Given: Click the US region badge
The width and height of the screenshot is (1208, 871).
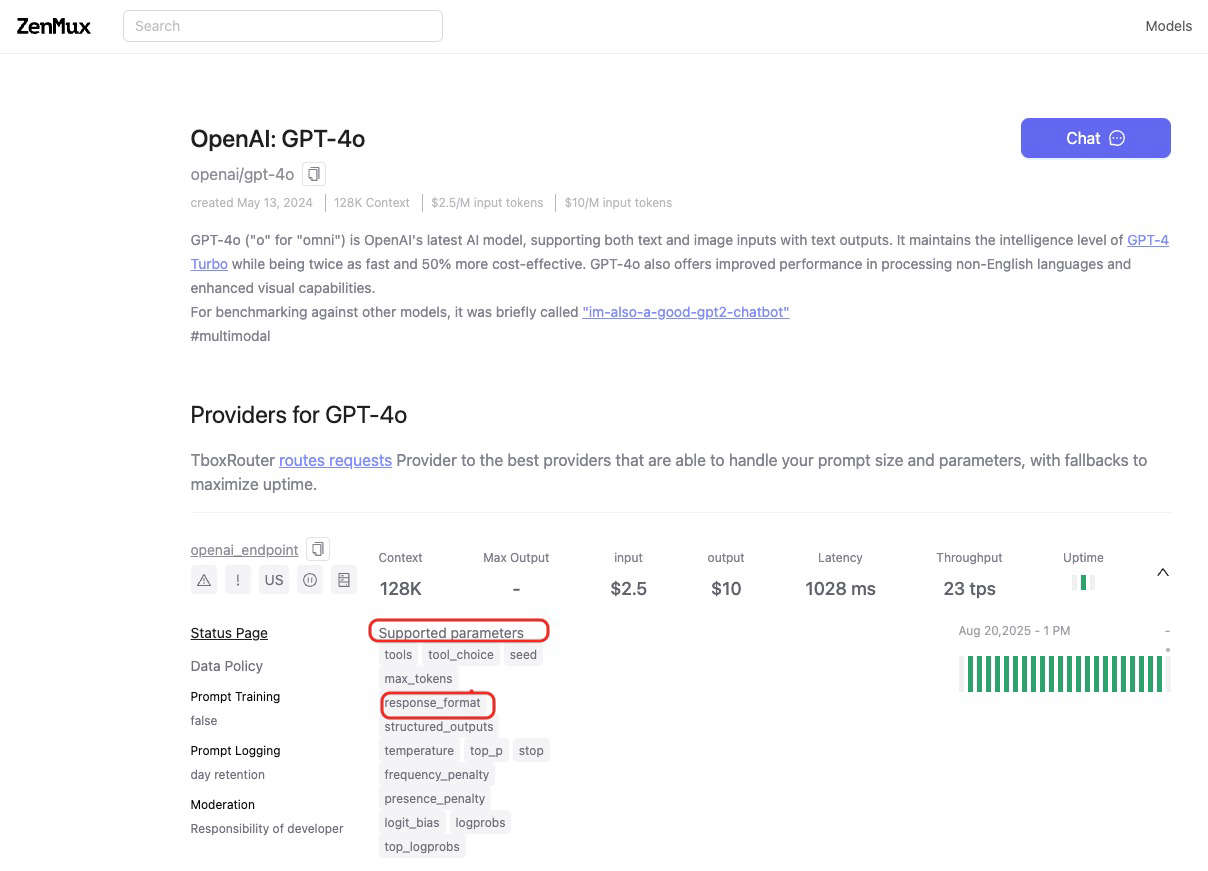Looking at the screenshot, I should 274,580.
